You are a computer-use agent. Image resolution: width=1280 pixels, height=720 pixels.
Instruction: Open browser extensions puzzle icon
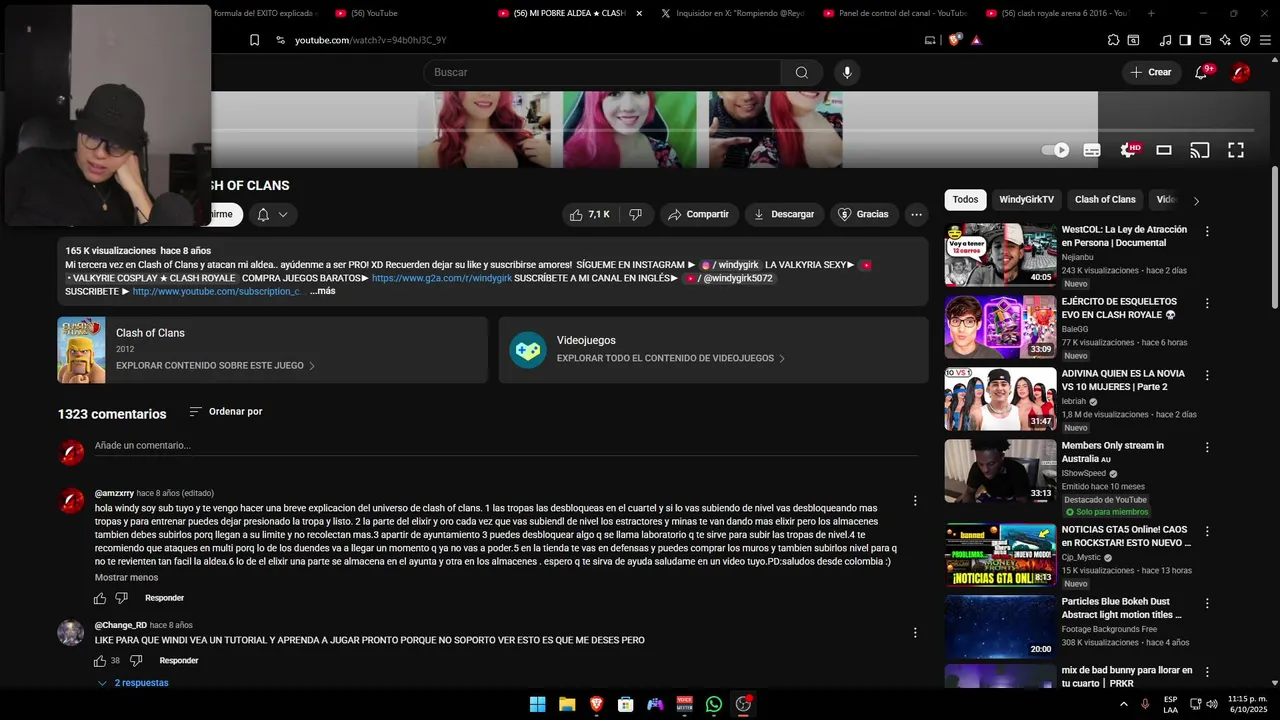1113,40
